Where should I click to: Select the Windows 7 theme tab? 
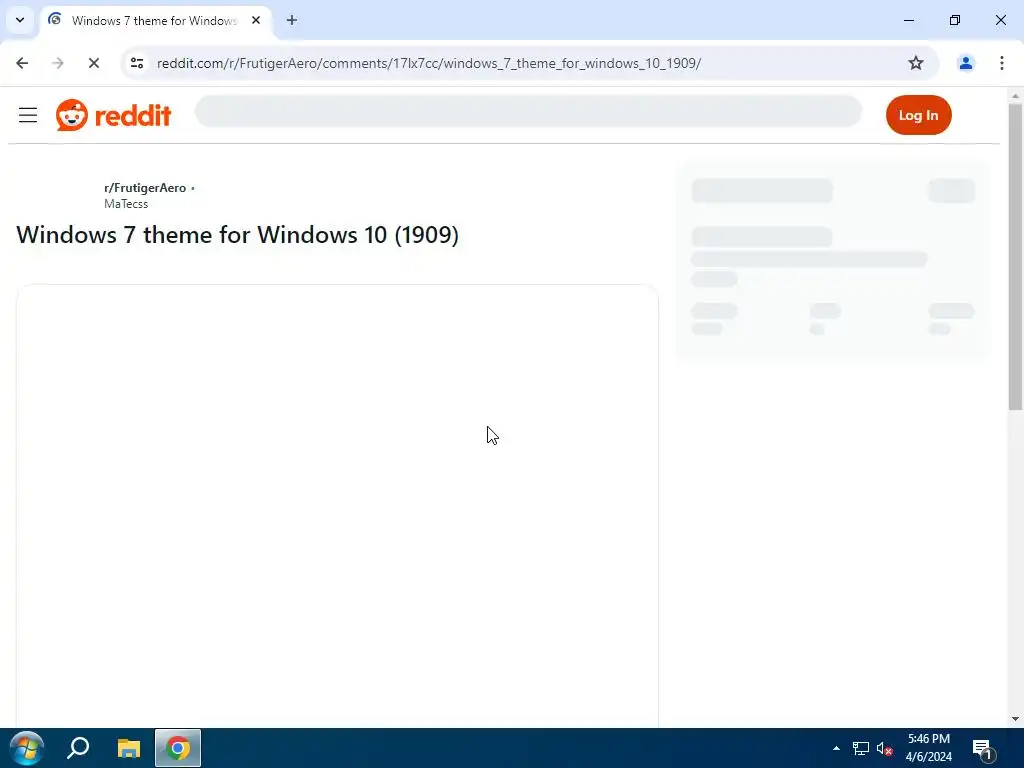155,20
